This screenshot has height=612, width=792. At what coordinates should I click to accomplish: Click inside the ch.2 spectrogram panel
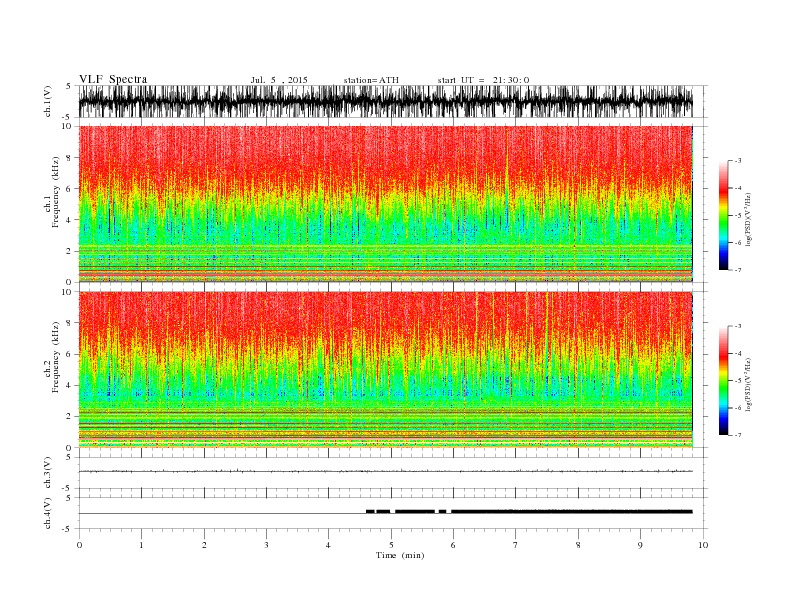click(386, 370)
